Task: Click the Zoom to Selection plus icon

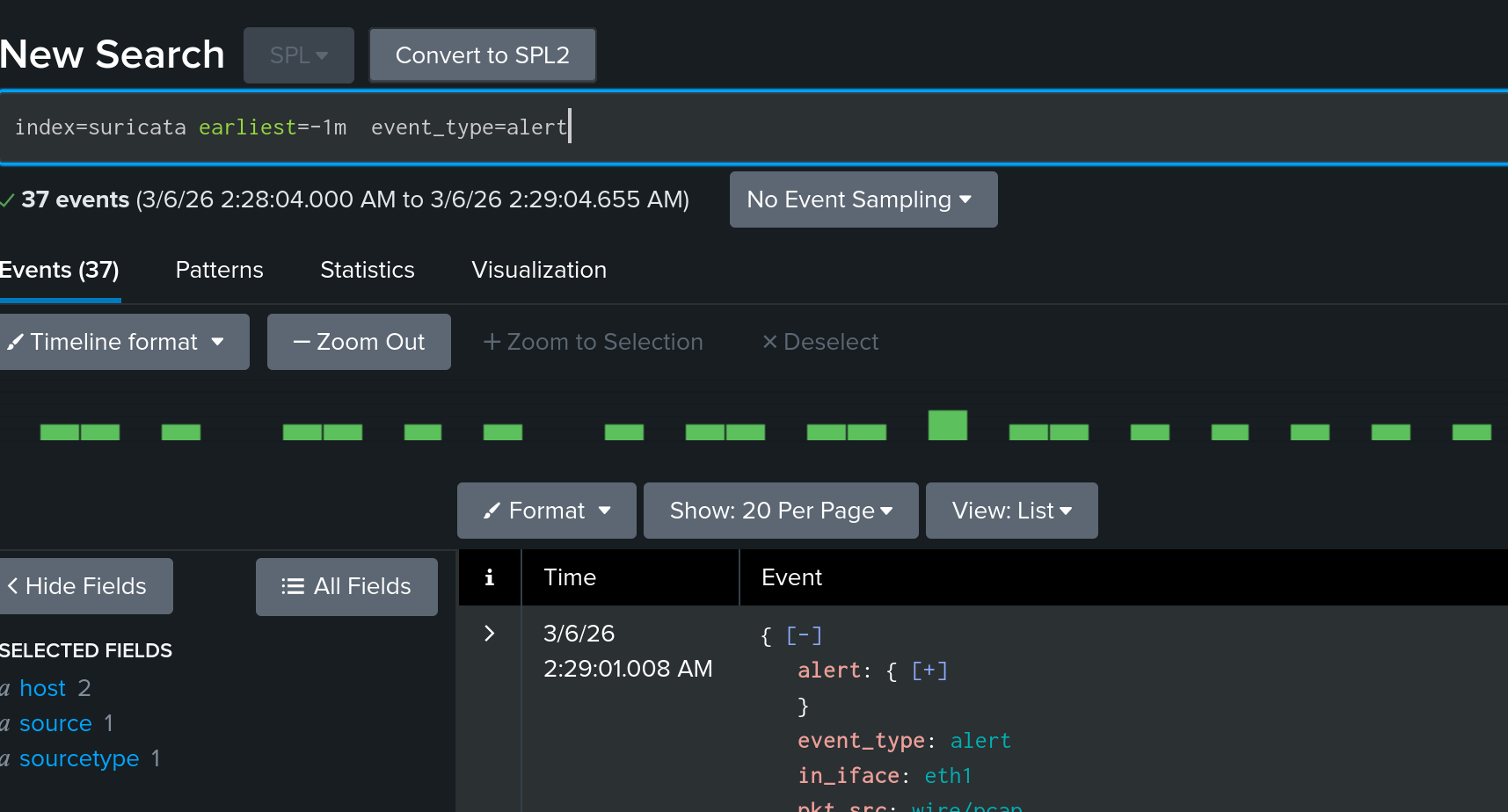Action: (x=492, y=341)
